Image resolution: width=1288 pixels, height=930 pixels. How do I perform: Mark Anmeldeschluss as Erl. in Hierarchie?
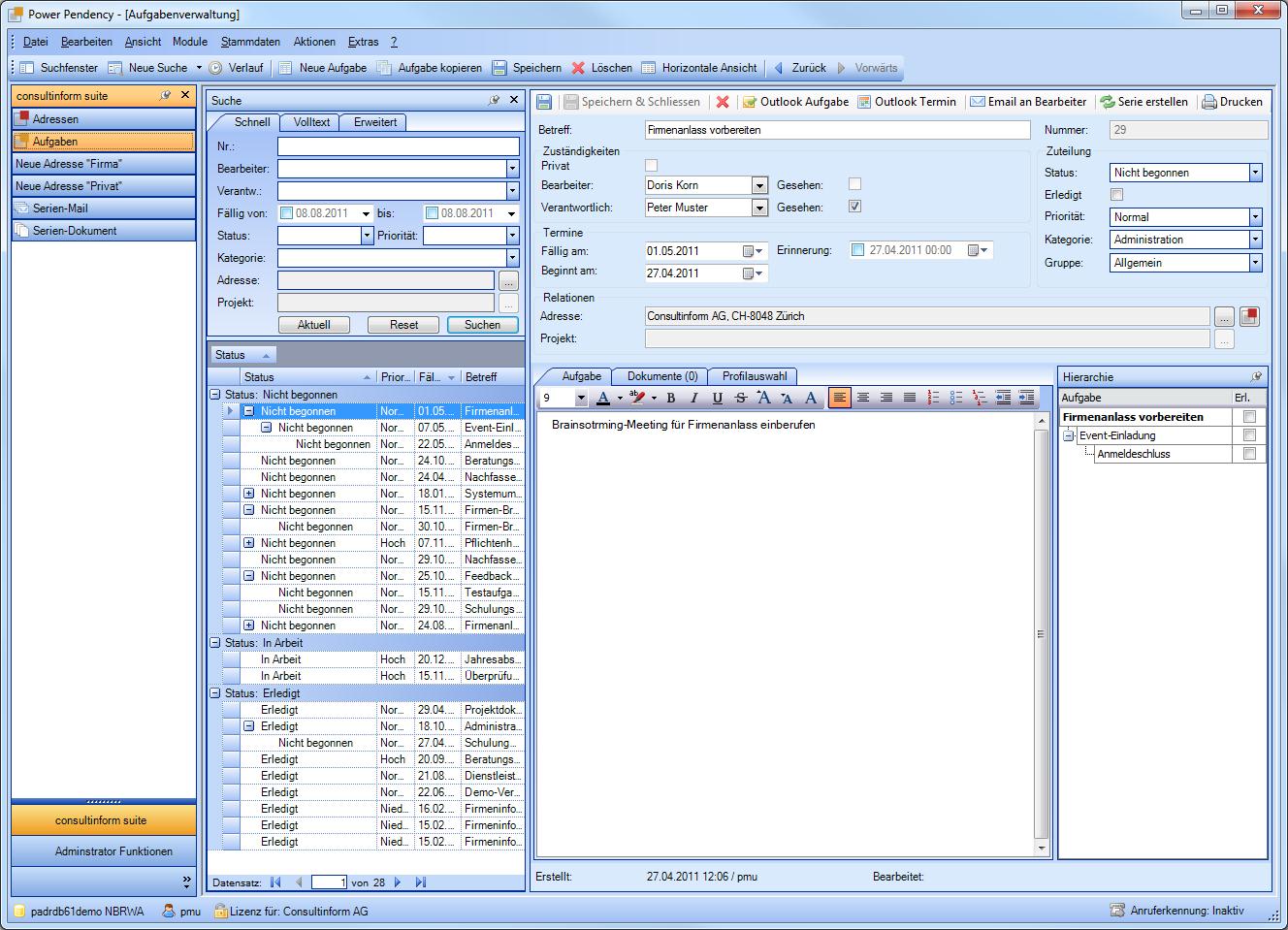tap(1249, 454)
